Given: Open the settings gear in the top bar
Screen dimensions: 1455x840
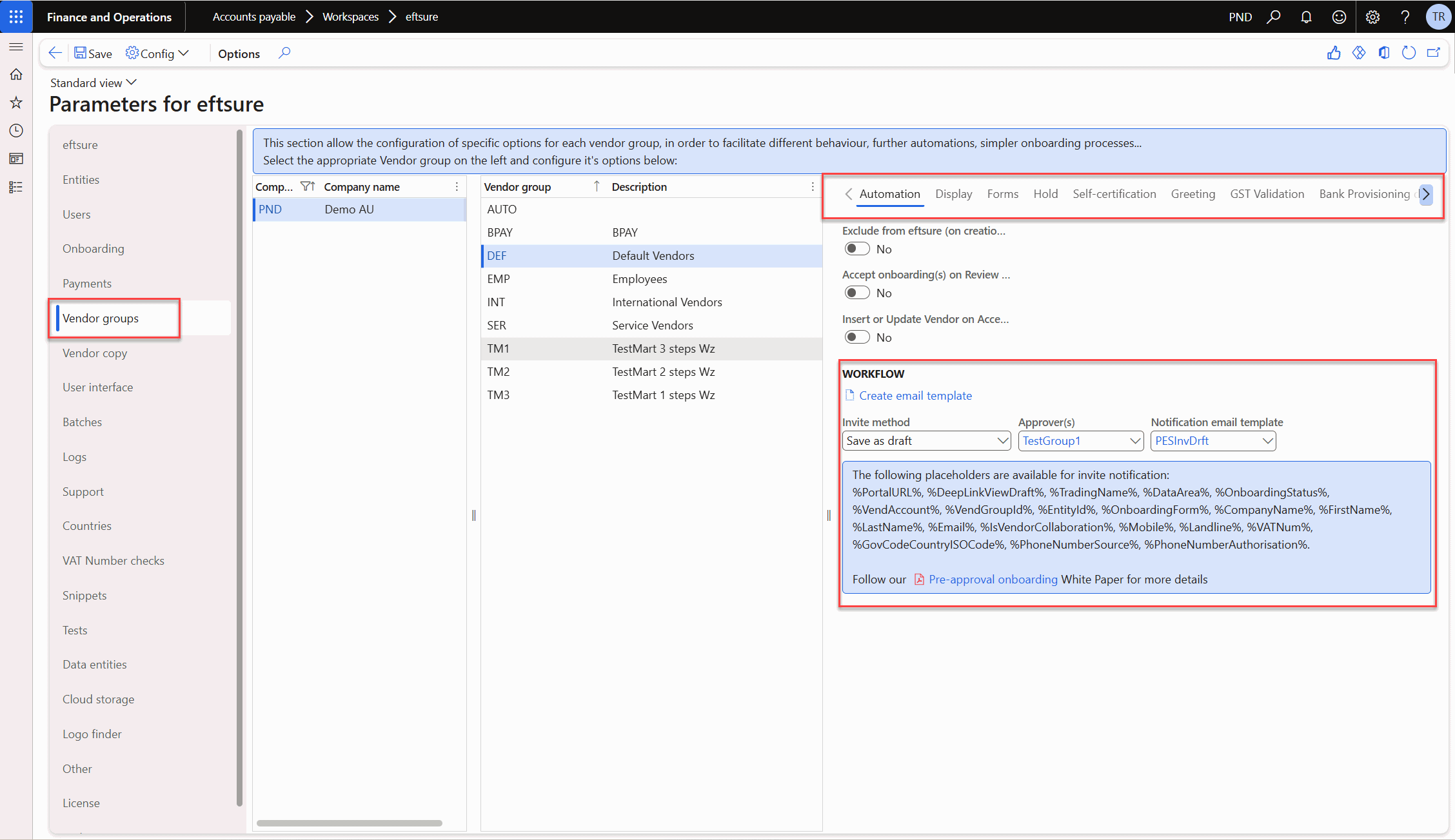Looking at the screenshot, I should (1372, 17).
